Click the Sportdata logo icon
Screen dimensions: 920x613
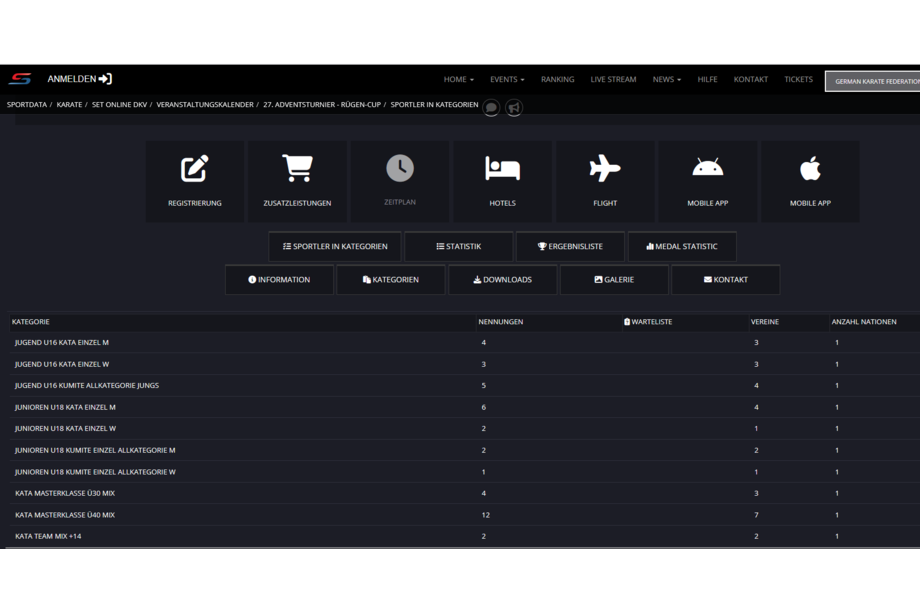click(x=20, y=79)
